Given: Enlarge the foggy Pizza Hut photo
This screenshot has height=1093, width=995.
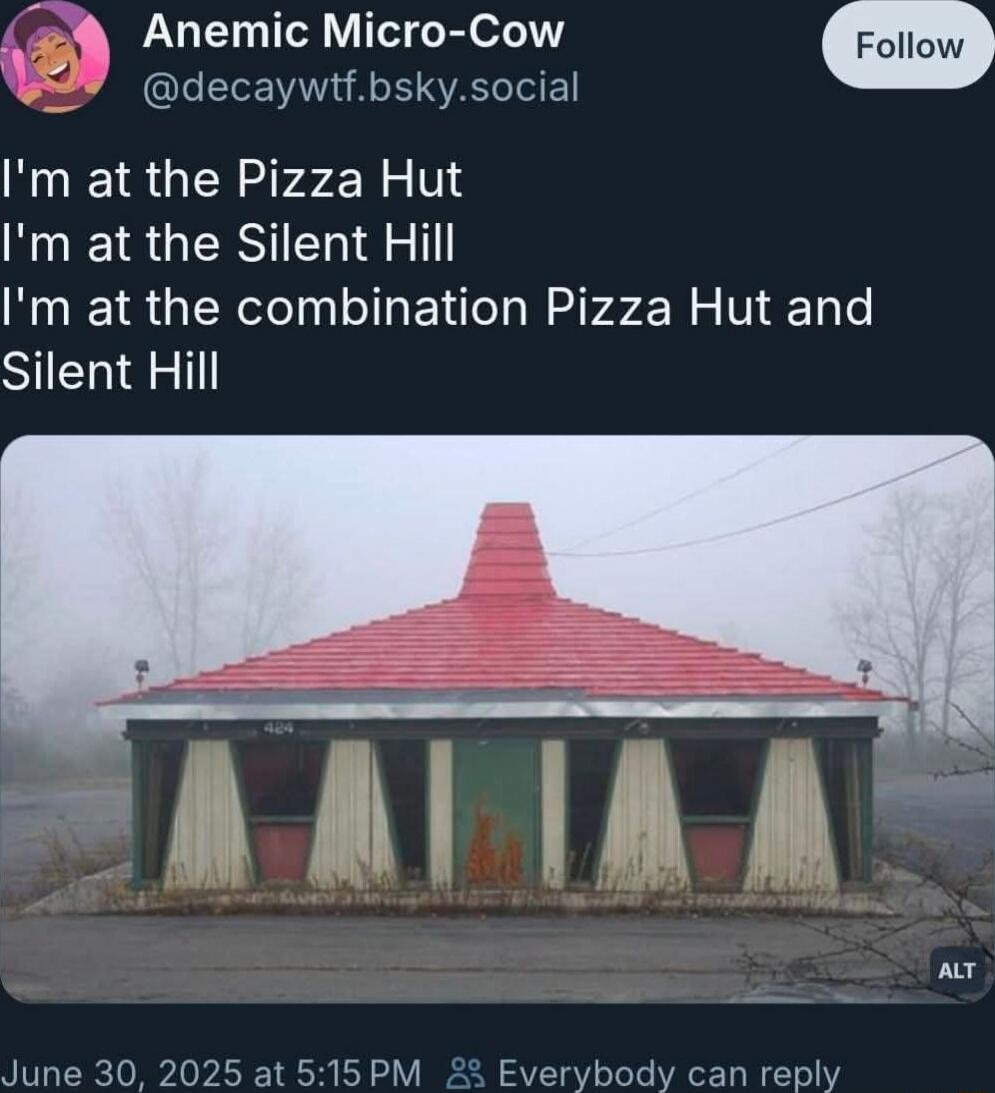Looking at the screenshot, I should pyautogui.click(x=497, y=719).
